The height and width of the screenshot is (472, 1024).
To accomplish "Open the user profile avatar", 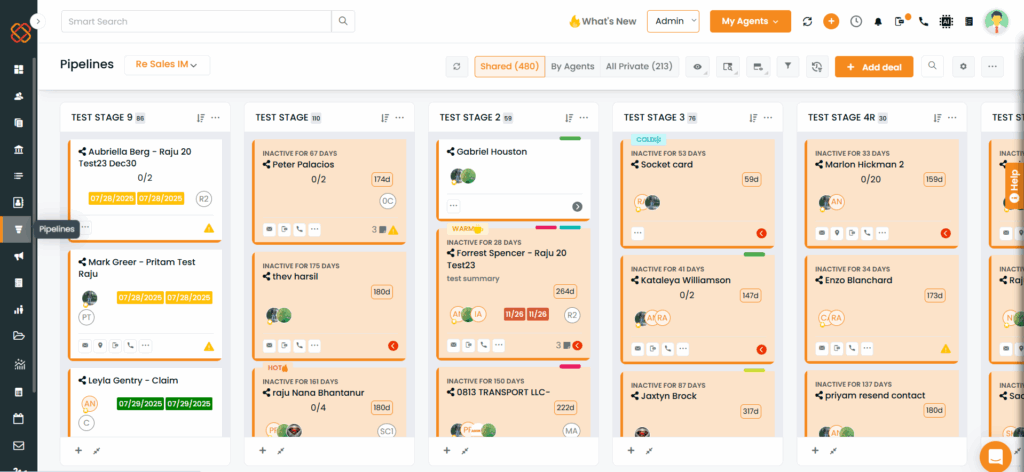I will pyautogui.click(x=996, y=22).
